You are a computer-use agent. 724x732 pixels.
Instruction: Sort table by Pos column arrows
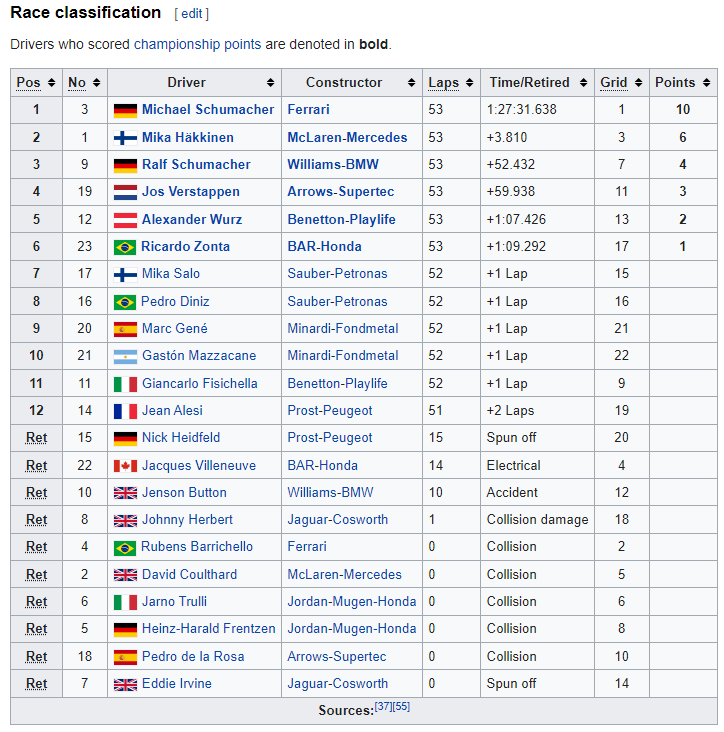pyautogui.click(x=51, y=83)
